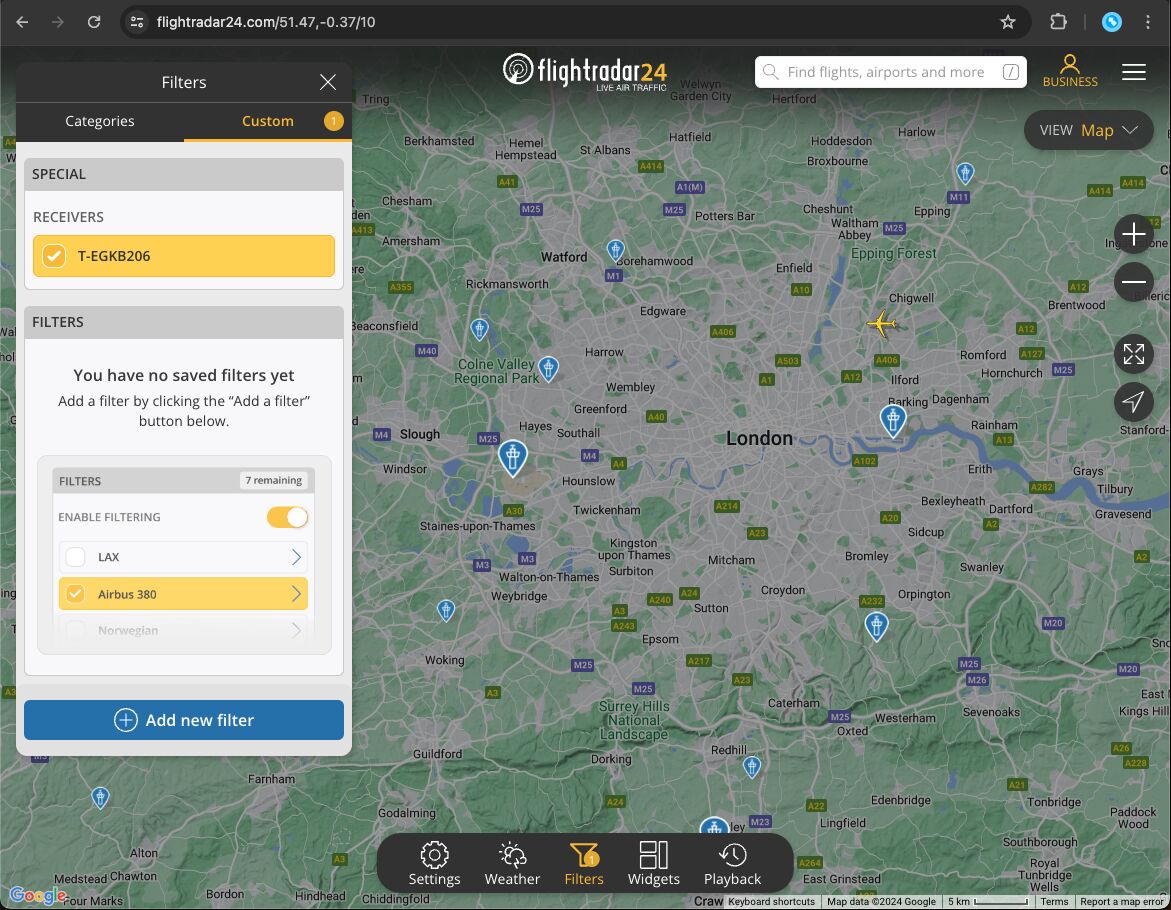Switch to the Categories tab
This screenshot has height=910, width=1171.
(99, 121)
